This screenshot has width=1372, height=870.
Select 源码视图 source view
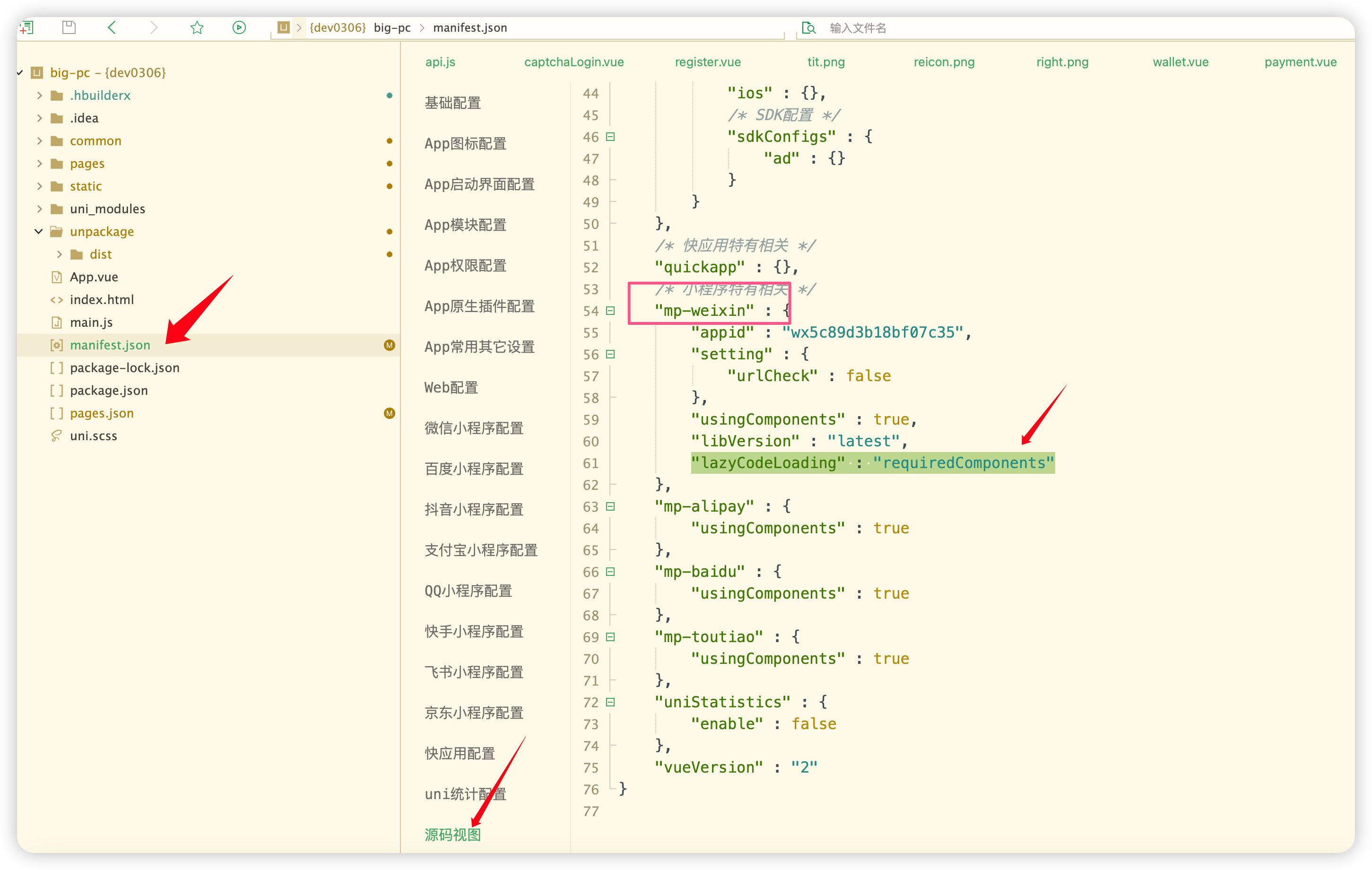pyautogui.click(x=452, y=834)
